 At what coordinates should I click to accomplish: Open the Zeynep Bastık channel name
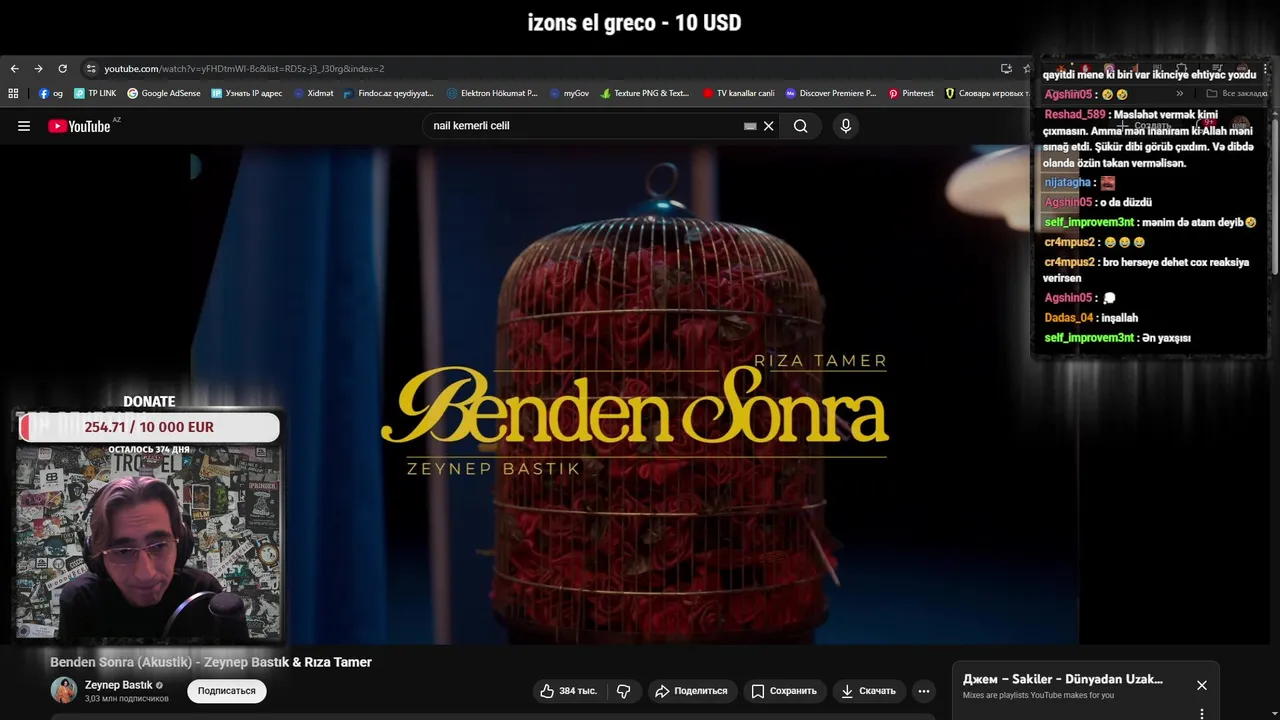(x=118, y=685)
